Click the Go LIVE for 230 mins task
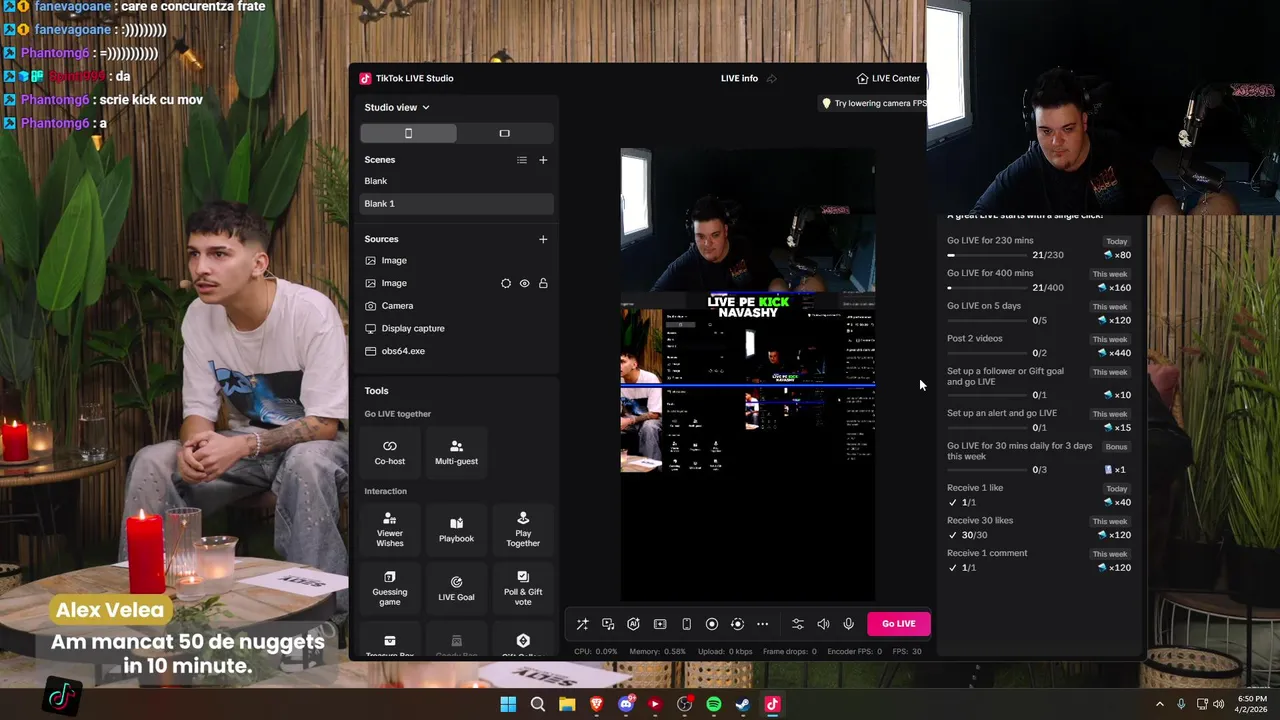The image size is (1280, 720). point(1039,247)
